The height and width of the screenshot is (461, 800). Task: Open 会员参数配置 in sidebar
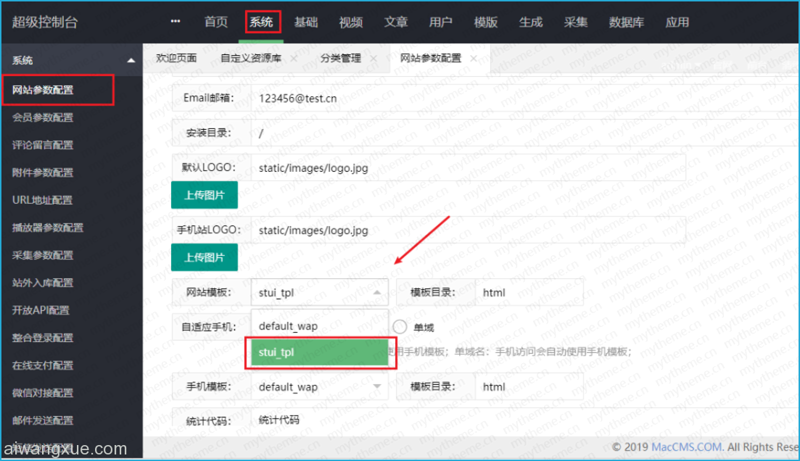(43, 118)
